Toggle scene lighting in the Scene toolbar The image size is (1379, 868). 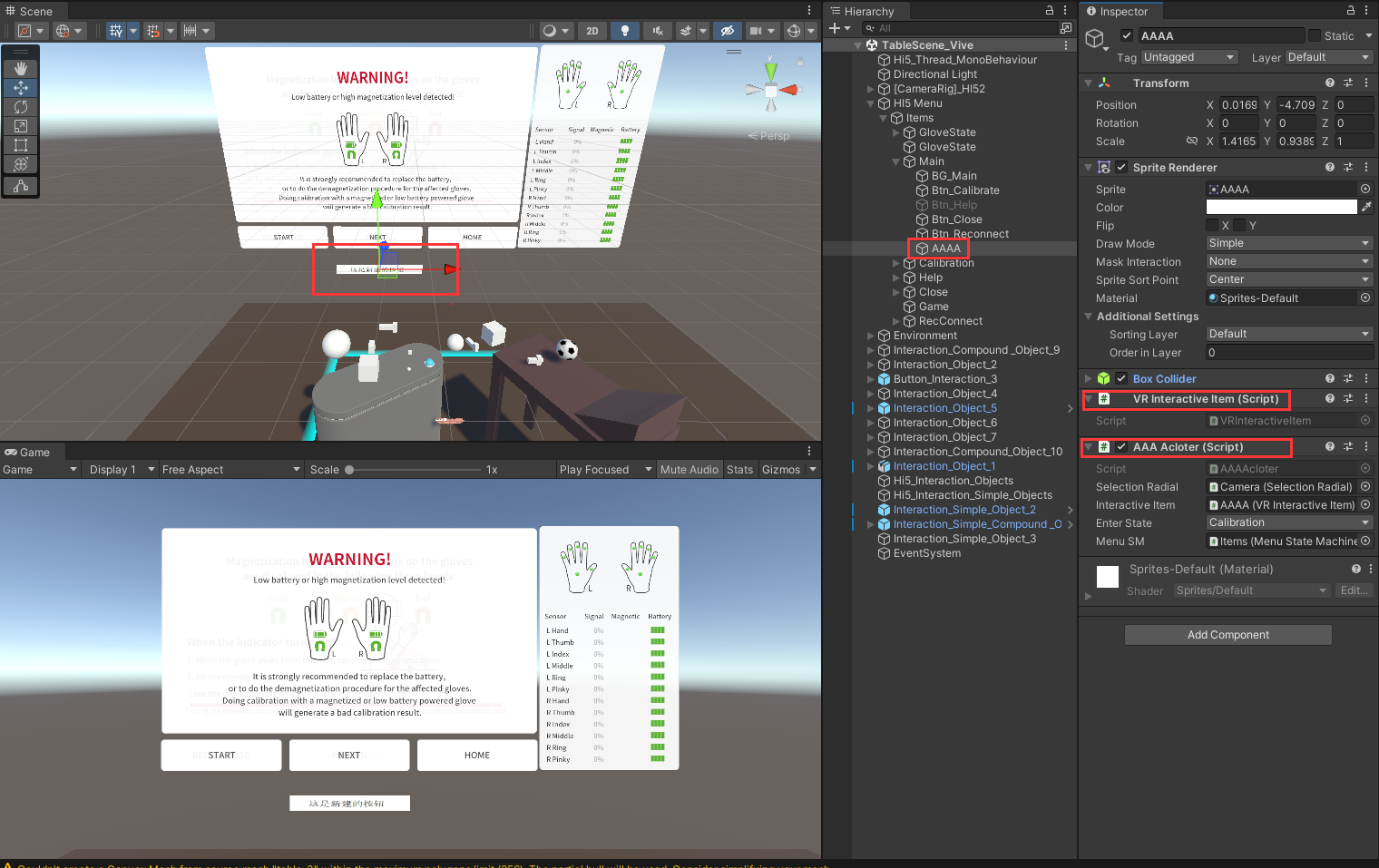click(x=625, y=30)
